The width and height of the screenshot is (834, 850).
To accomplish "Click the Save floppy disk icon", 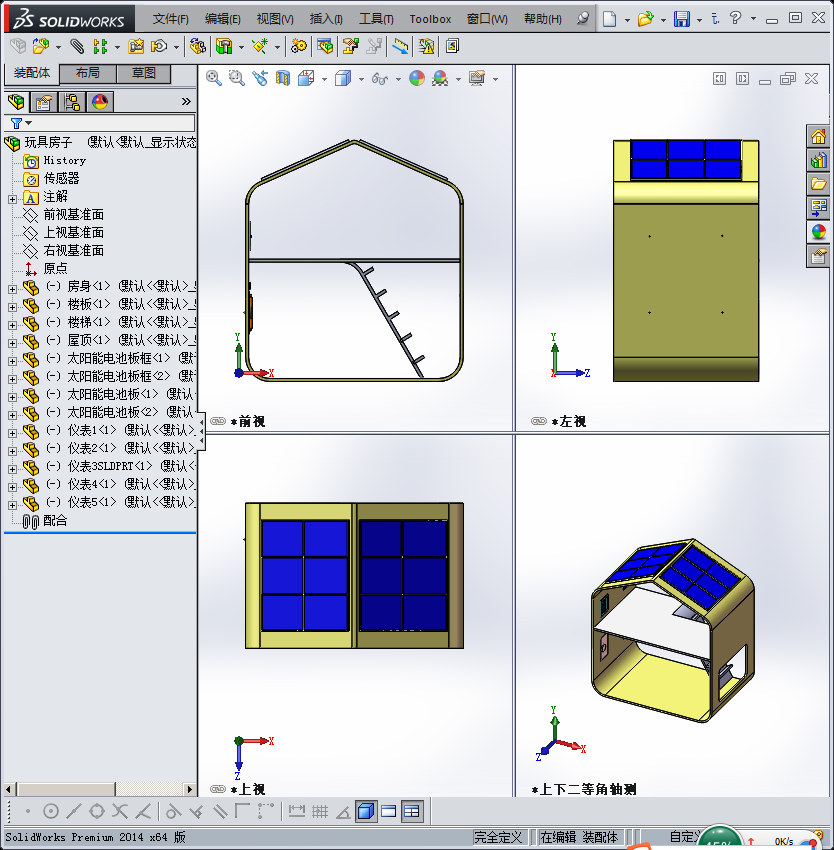I will [x=682, y=19].
